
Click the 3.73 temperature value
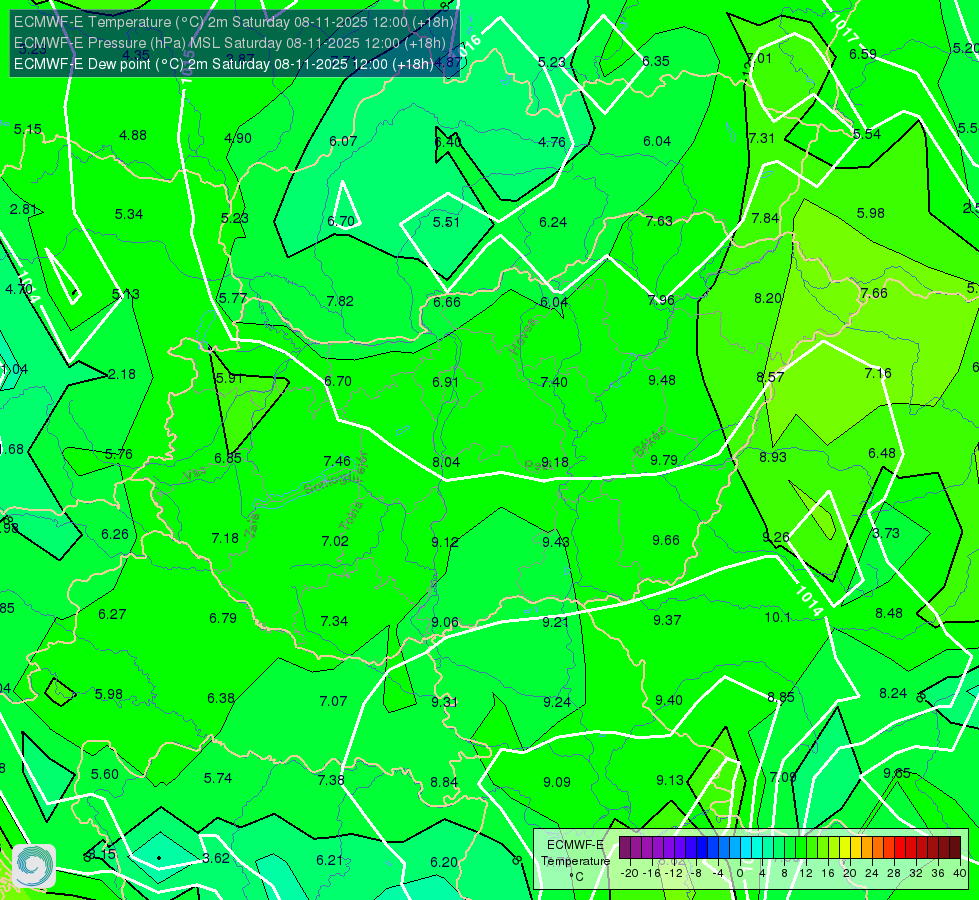point(886,533)
